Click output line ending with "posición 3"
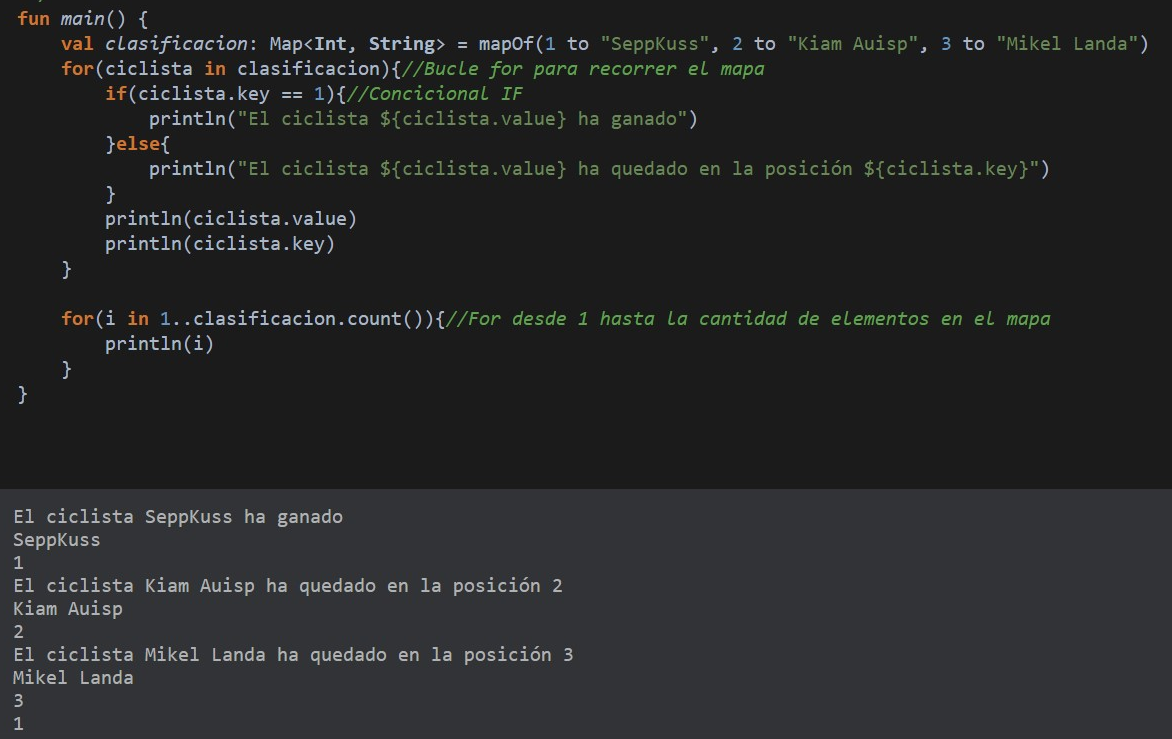Image resolution: width=1172 pixels, height=739 pixels. [x=293, y=655]
